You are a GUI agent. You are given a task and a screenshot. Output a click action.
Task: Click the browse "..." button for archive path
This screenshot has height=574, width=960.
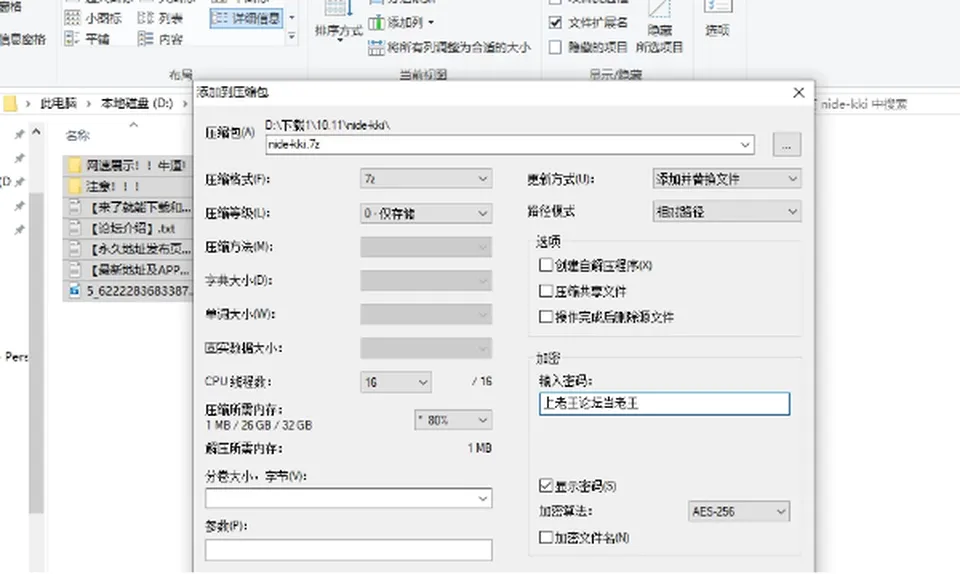pos(787,145)
